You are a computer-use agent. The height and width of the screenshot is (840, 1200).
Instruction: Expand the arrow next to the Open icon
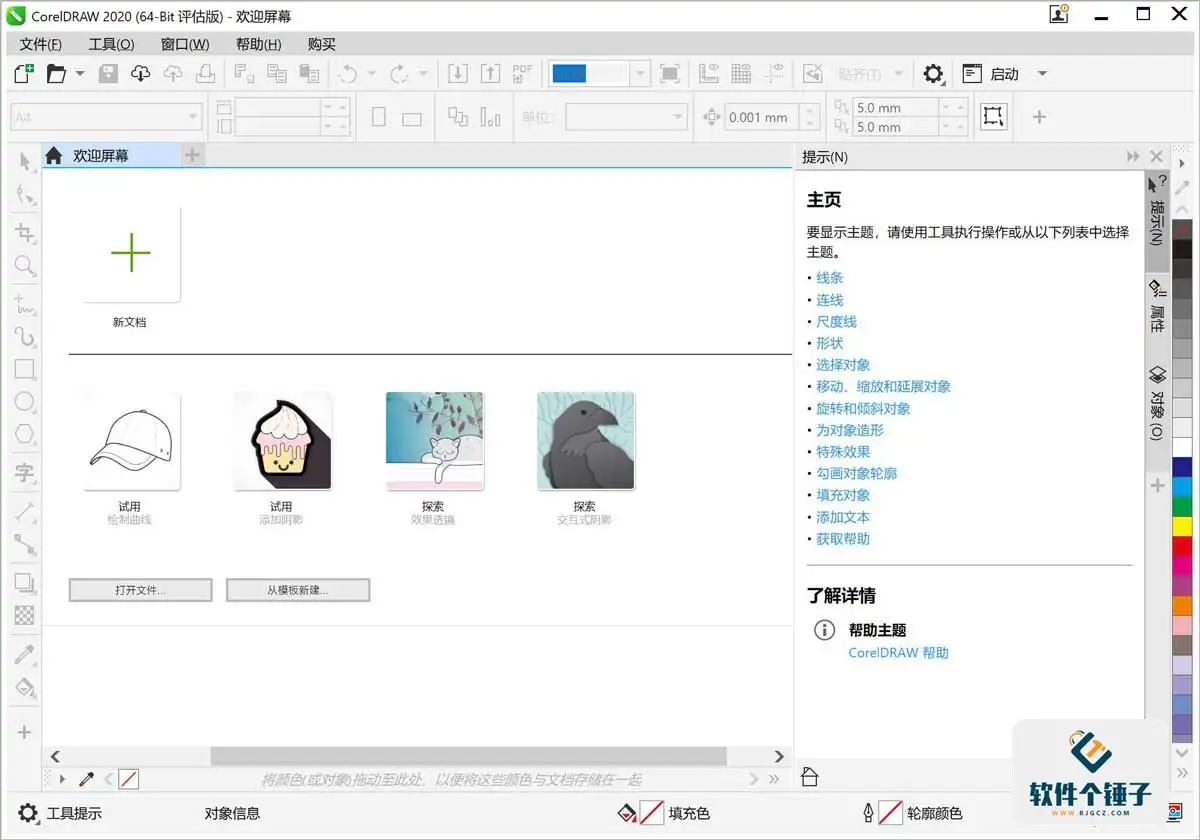click(80, 74)
